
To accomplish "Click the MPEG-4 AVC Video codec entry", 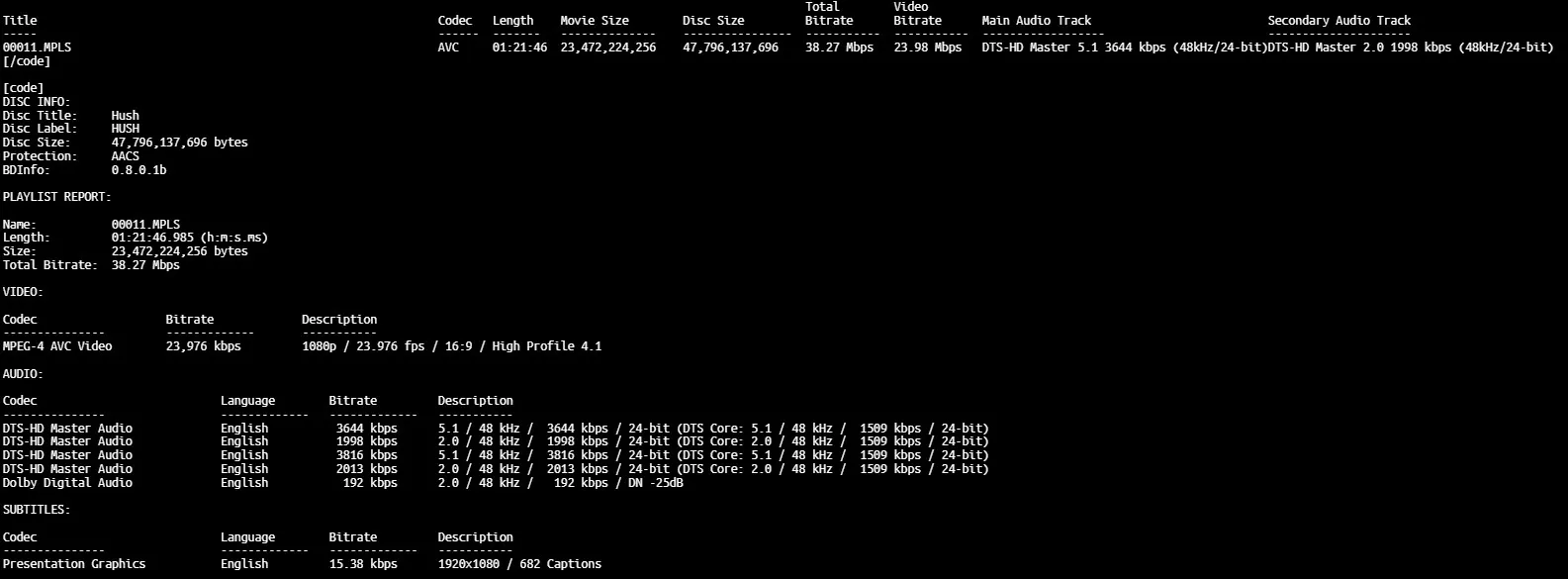I will [57, 346].
